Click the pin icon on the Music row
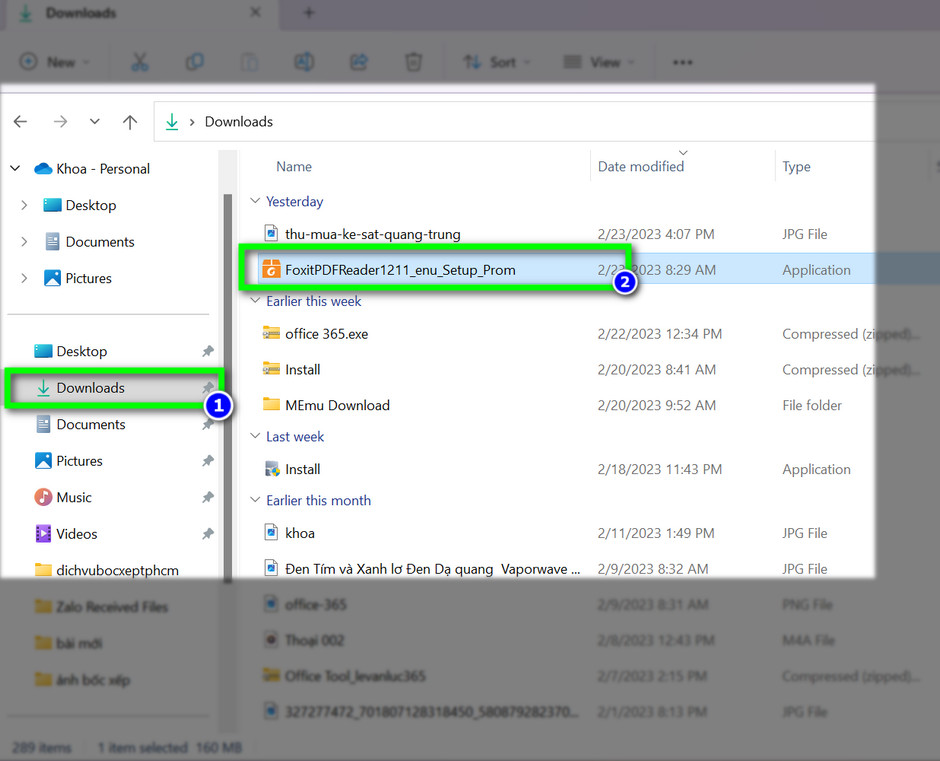Image resolution: width=940 pixels, height=761 pixels. tap(207, 497)
